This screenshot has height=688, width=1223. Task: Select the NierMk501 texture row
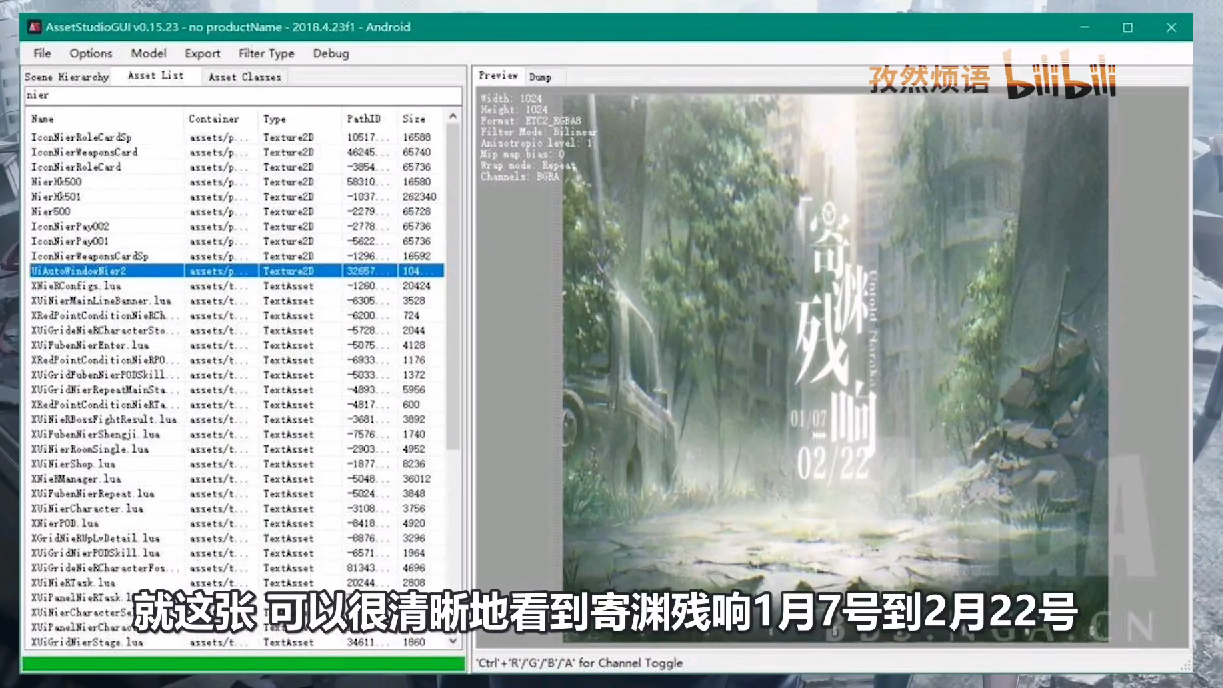(235, 197)
